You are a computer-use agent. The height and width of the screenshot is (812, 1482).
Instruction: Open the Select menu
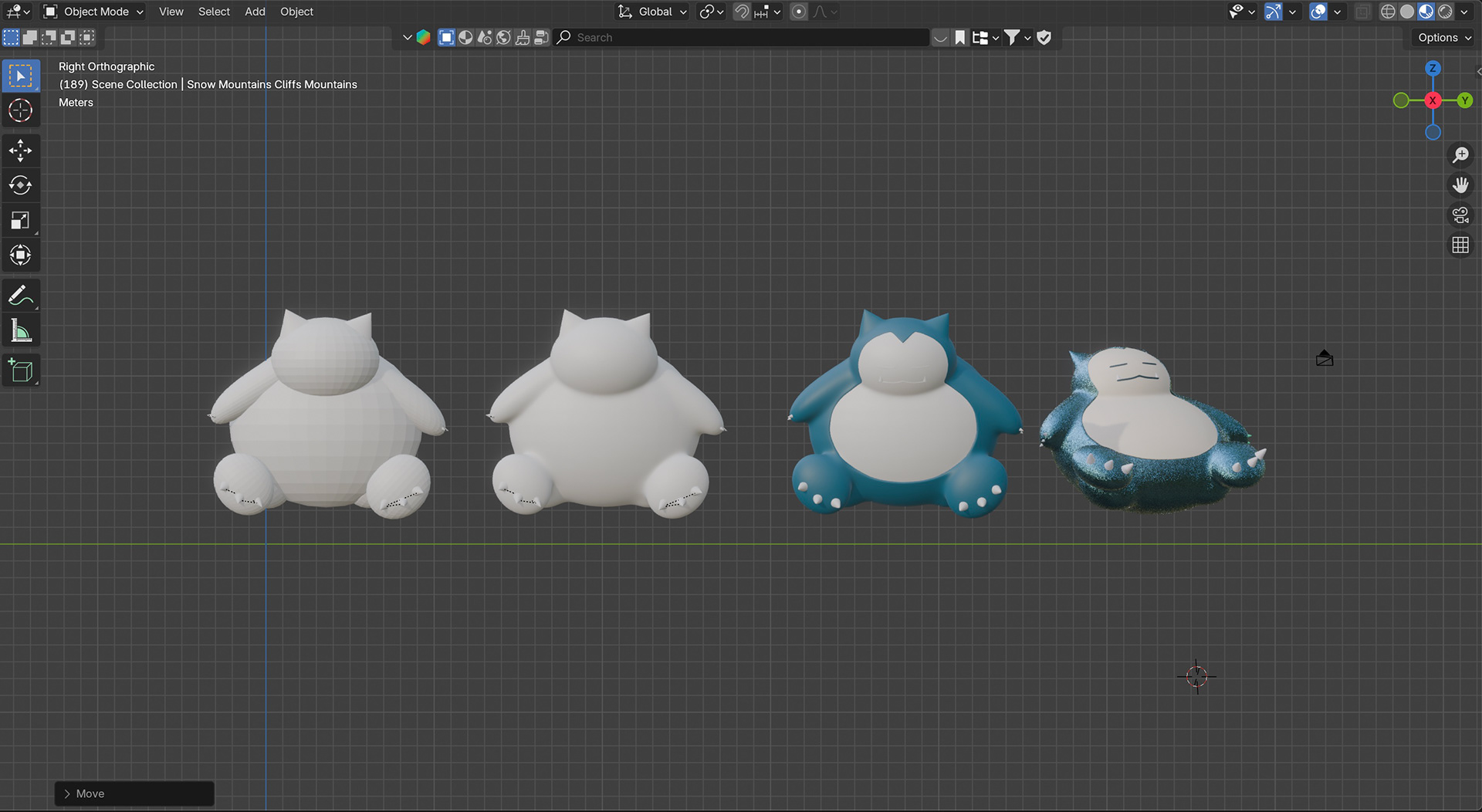click(x=214, y=12)
